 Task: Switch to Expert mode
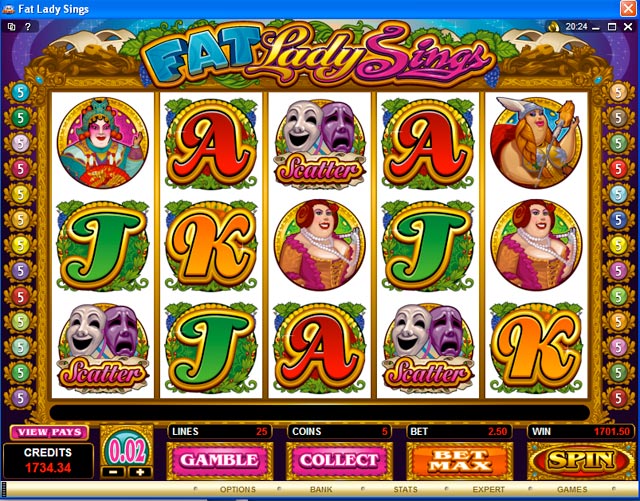point(489,489)
